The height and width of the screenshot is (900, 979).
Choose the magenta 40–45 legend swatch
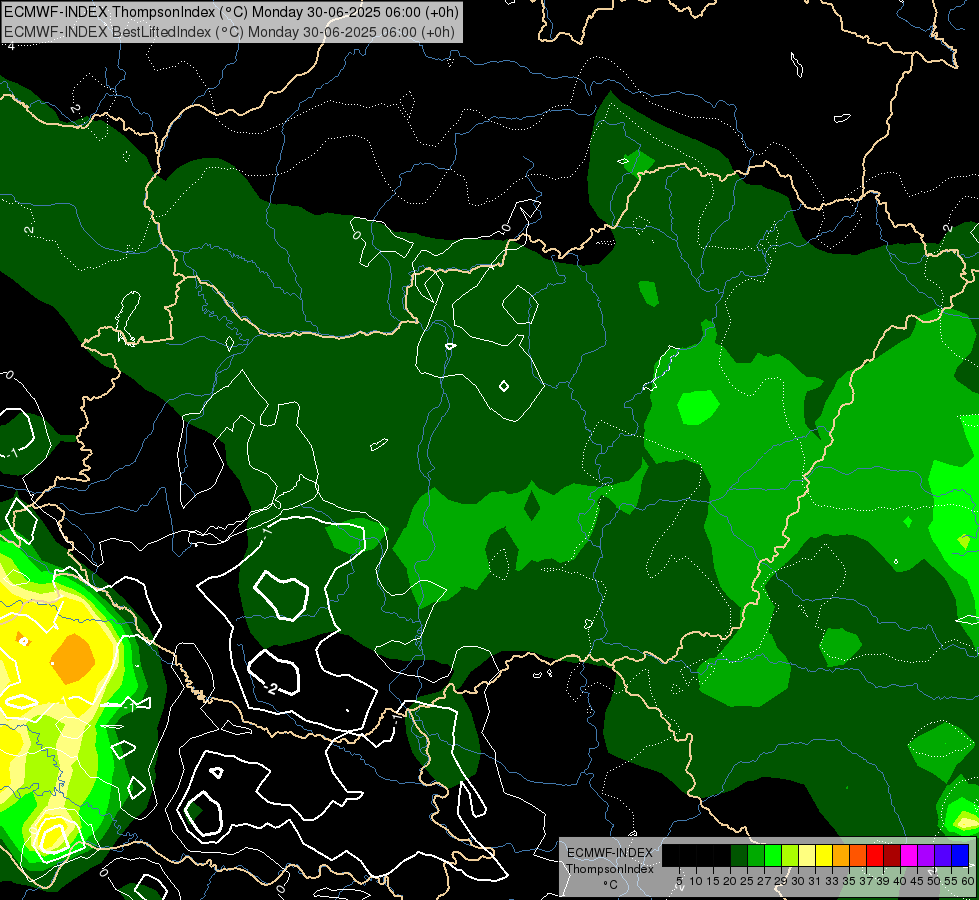[x=909, y=855]
